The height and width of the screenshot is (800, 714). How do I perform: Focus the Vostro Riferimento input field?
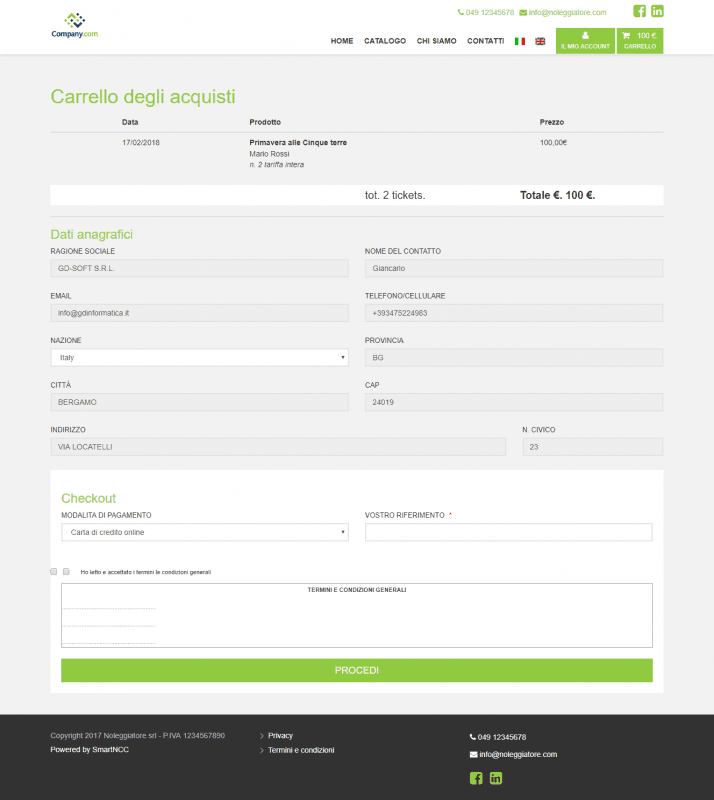[508, 532]
